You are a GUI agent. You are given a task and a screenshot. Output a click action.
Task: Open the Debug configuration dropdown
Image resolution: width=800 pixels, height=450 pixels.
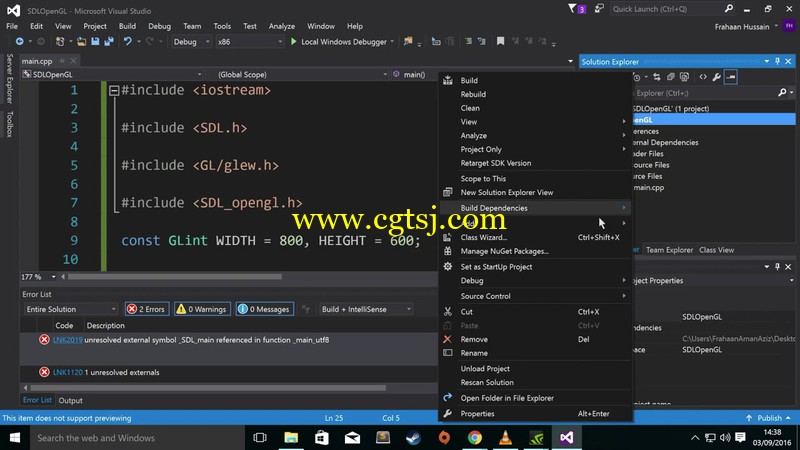(x=191, y=42)
